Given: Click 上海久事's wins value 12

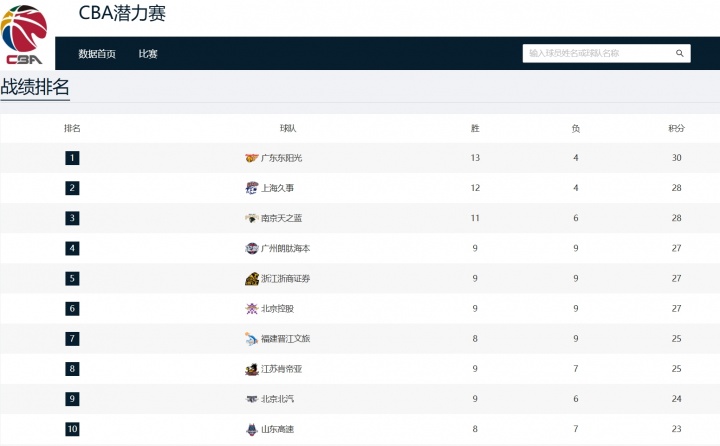Looking at the screenshot, I should pyautogui.click(x=475, y=188).
